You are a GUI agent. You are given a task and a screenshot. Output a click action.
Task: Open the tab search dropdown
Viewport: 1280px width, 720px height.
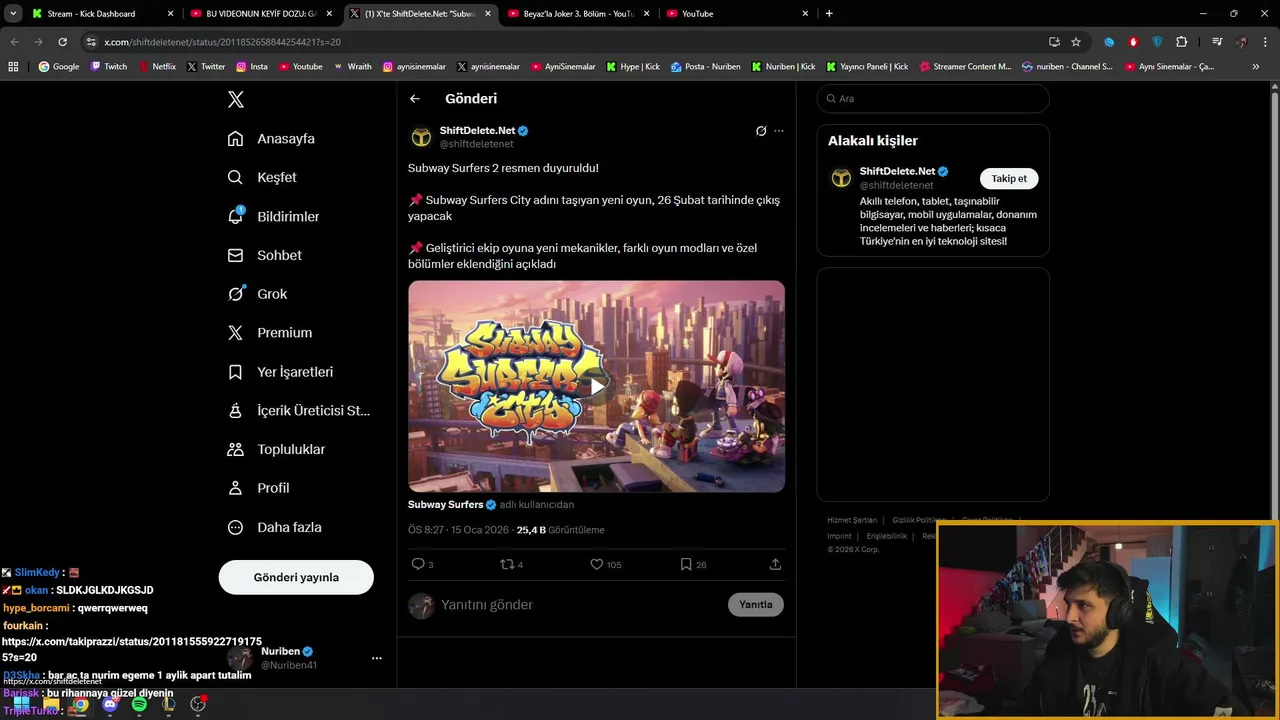13,14
